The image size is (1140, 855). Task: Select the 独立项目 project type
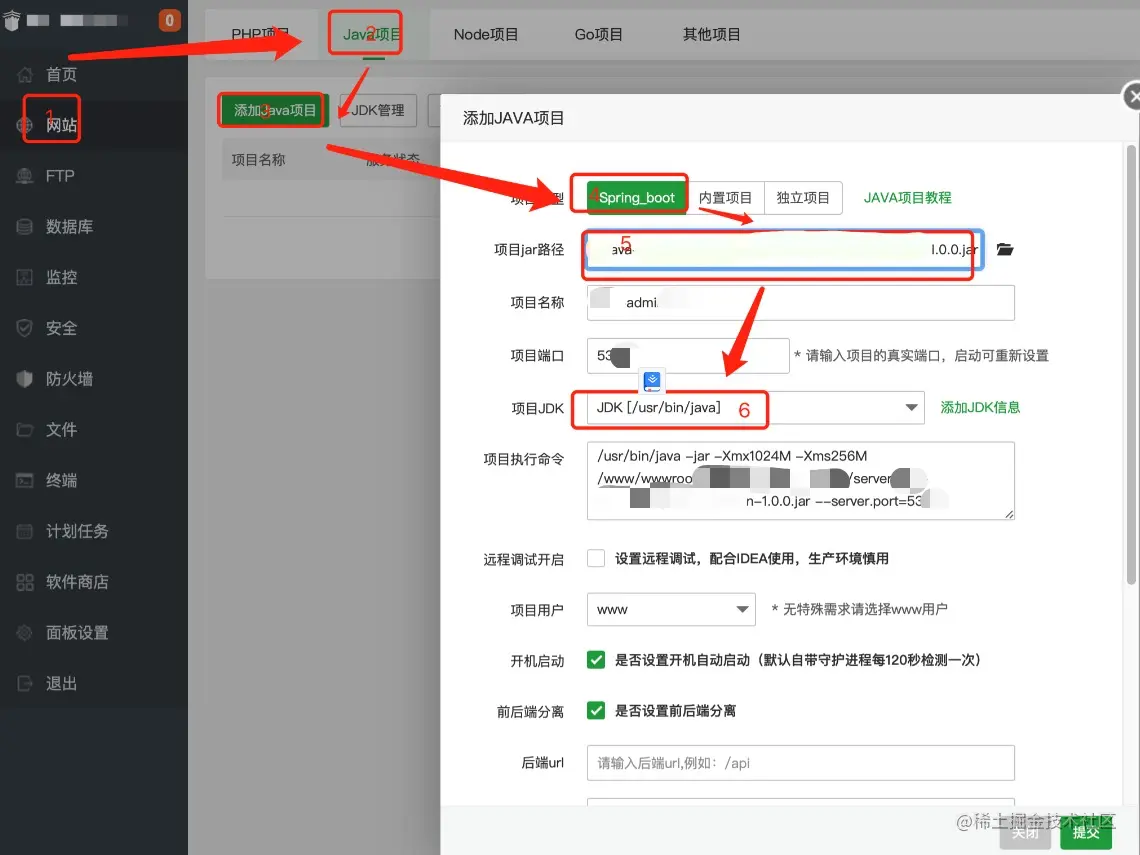tap(803, 198)
